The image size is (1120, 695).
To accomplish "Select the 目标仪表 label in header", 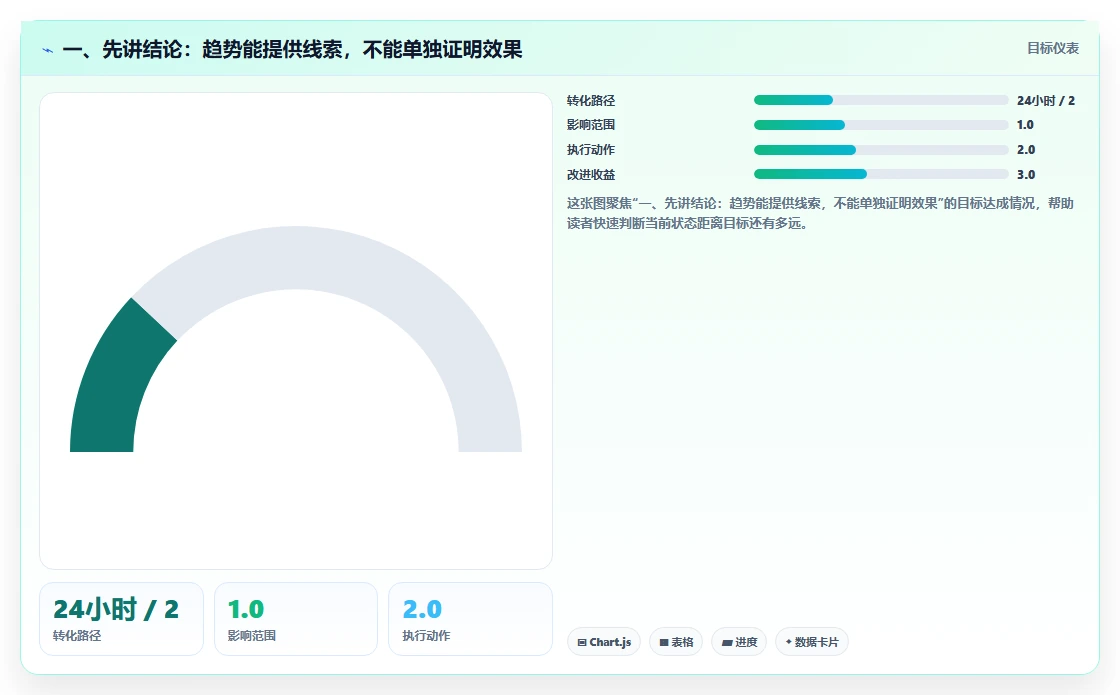I will coord(1053,48).
